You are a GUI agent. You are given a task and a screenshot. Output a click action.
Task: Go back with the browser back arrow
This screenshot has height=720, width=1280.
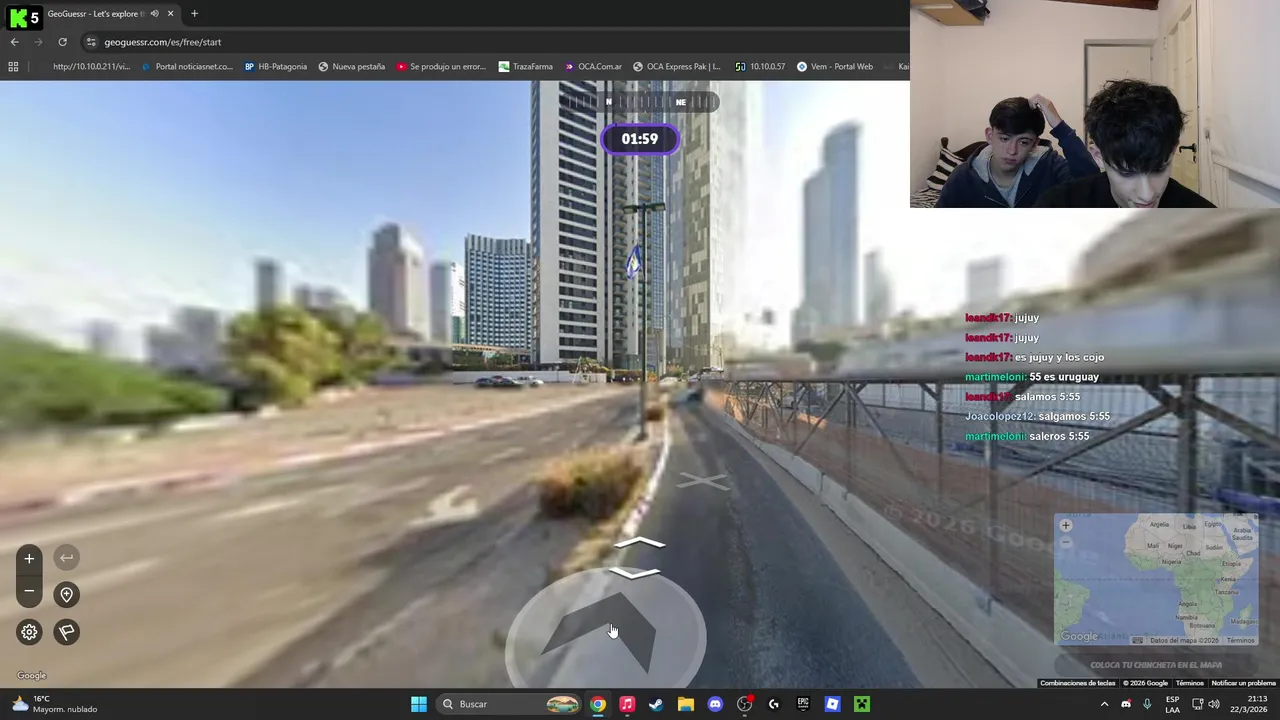[14, 42]
